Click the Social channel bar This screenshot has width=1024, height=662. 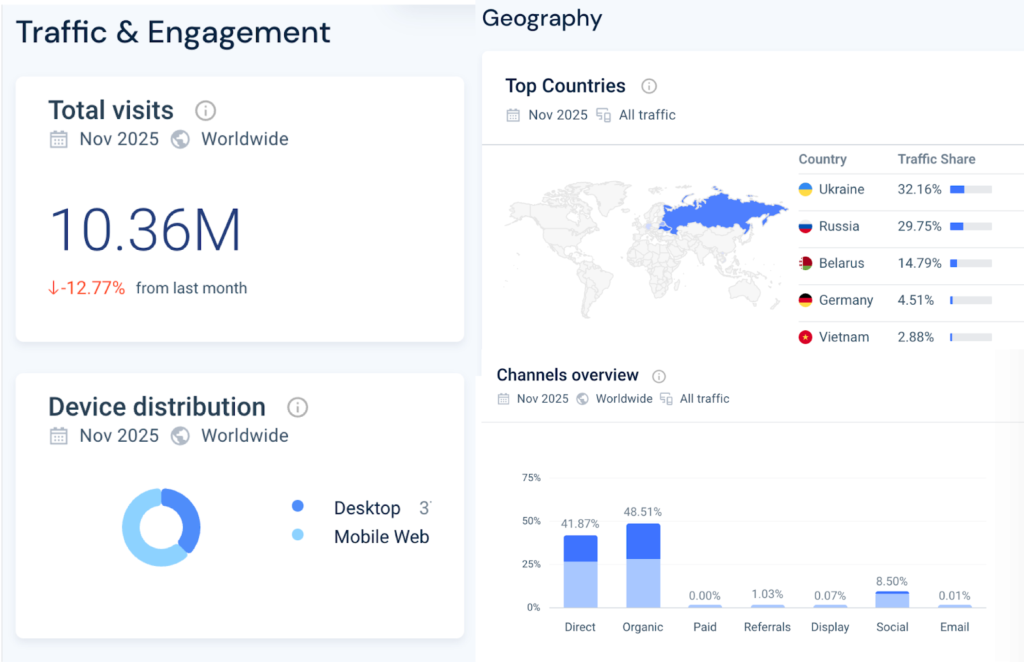point(892,599)
